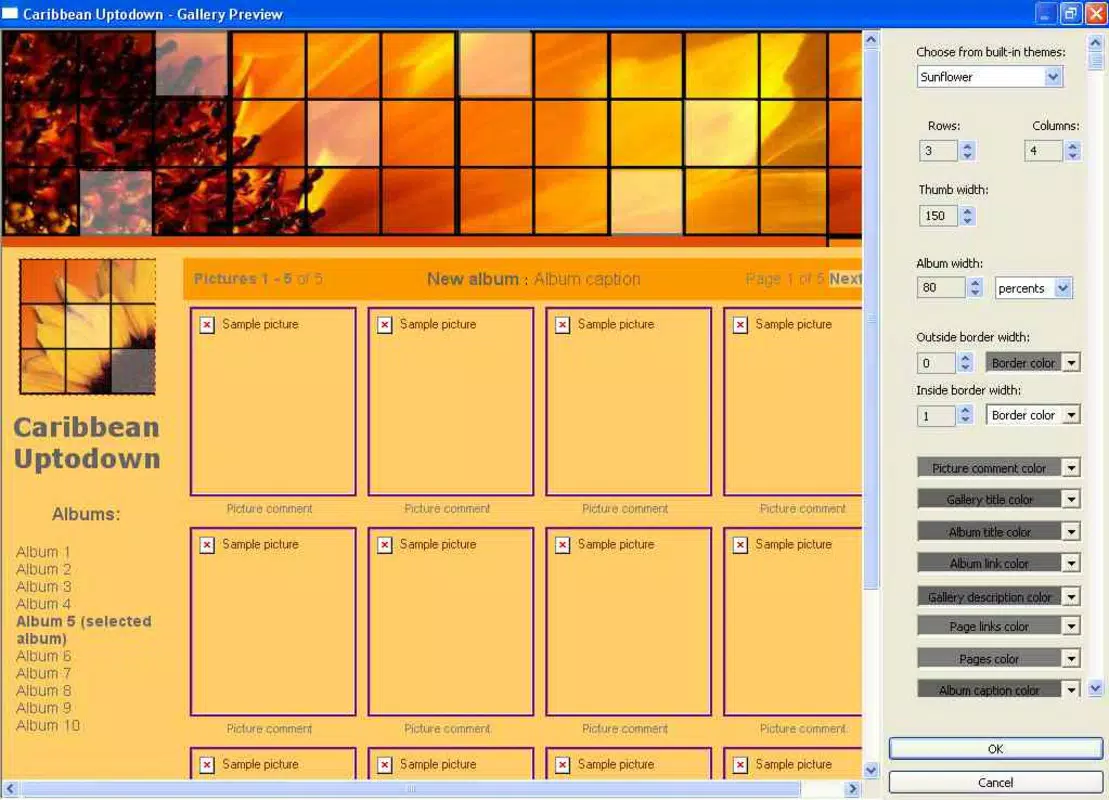The height and width of the screenshot is (800, 1109).
Task: Click the Thumb width spinner arrows
Action: pyautogui.click(x=968, y=216)
